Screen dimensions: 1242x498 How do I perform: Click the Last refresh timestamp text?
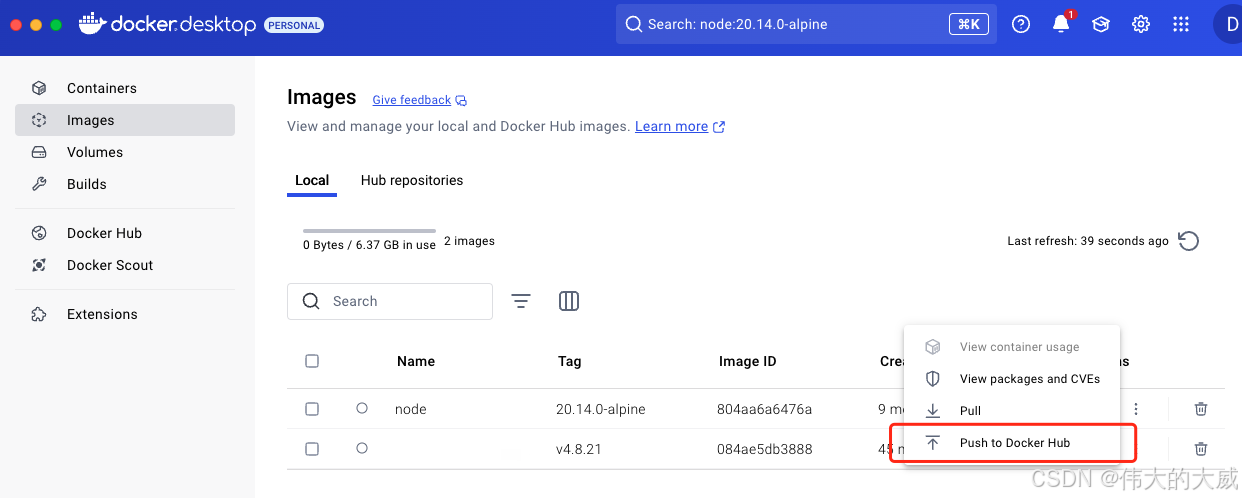click(x=1088, y=241)
